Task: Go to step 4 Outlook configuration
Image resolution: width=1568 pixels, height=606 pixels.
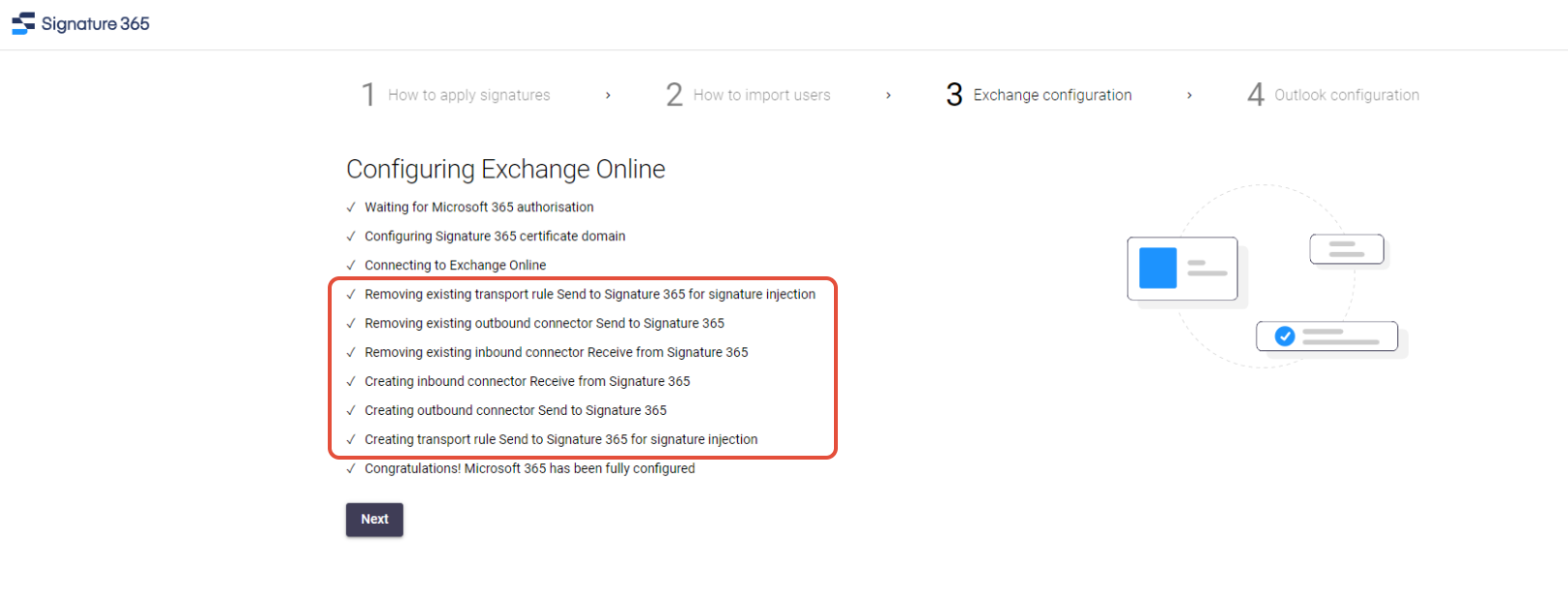Action: pos(1333,95)
